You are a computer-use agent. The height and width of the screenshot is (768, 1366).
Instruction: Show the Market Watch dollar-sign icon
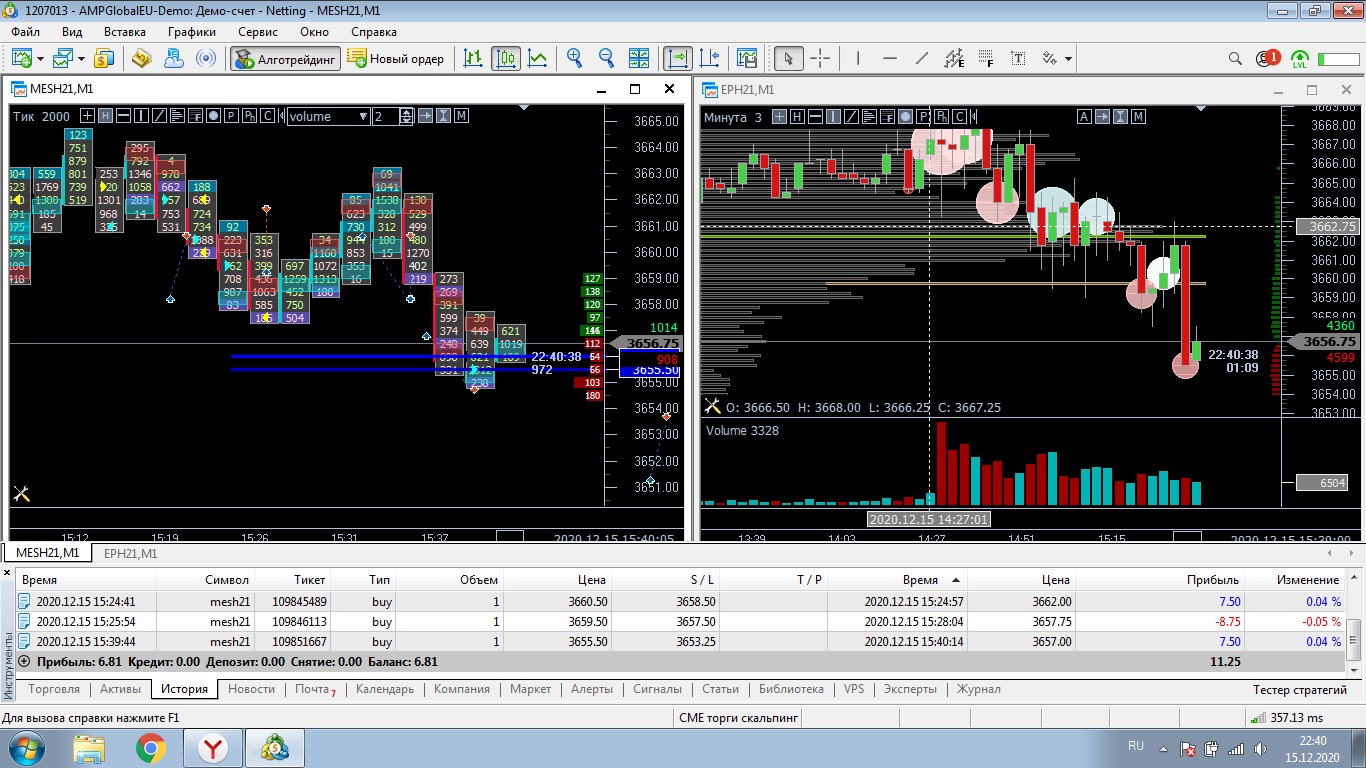(104, 58)
